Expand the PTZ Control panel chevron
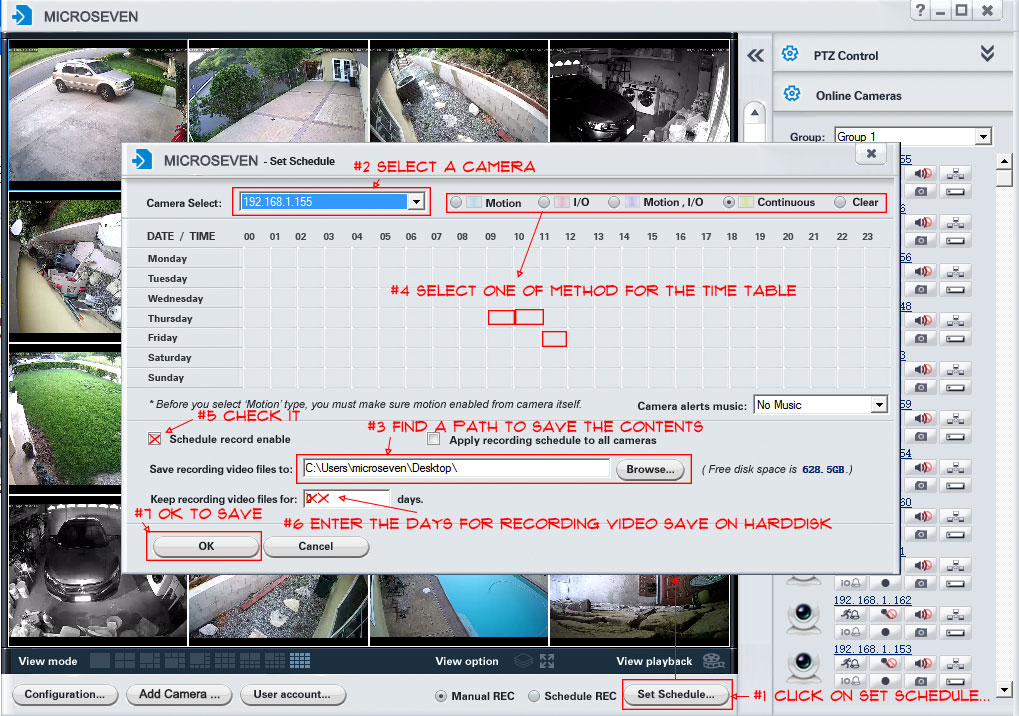This screenshot has width=1019, height=716. [x=987, y=53]
